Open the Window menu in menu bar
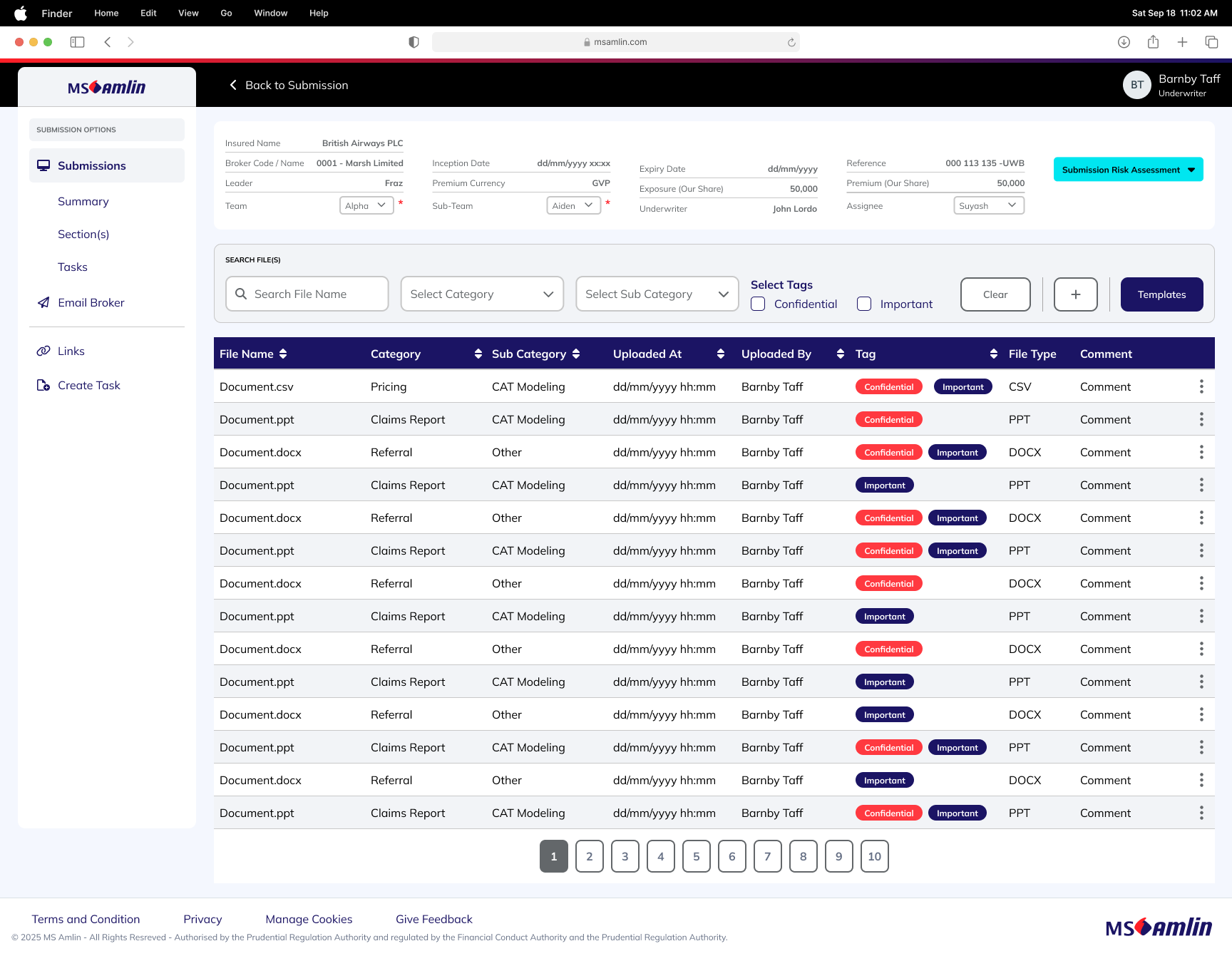 pos(270,13)
